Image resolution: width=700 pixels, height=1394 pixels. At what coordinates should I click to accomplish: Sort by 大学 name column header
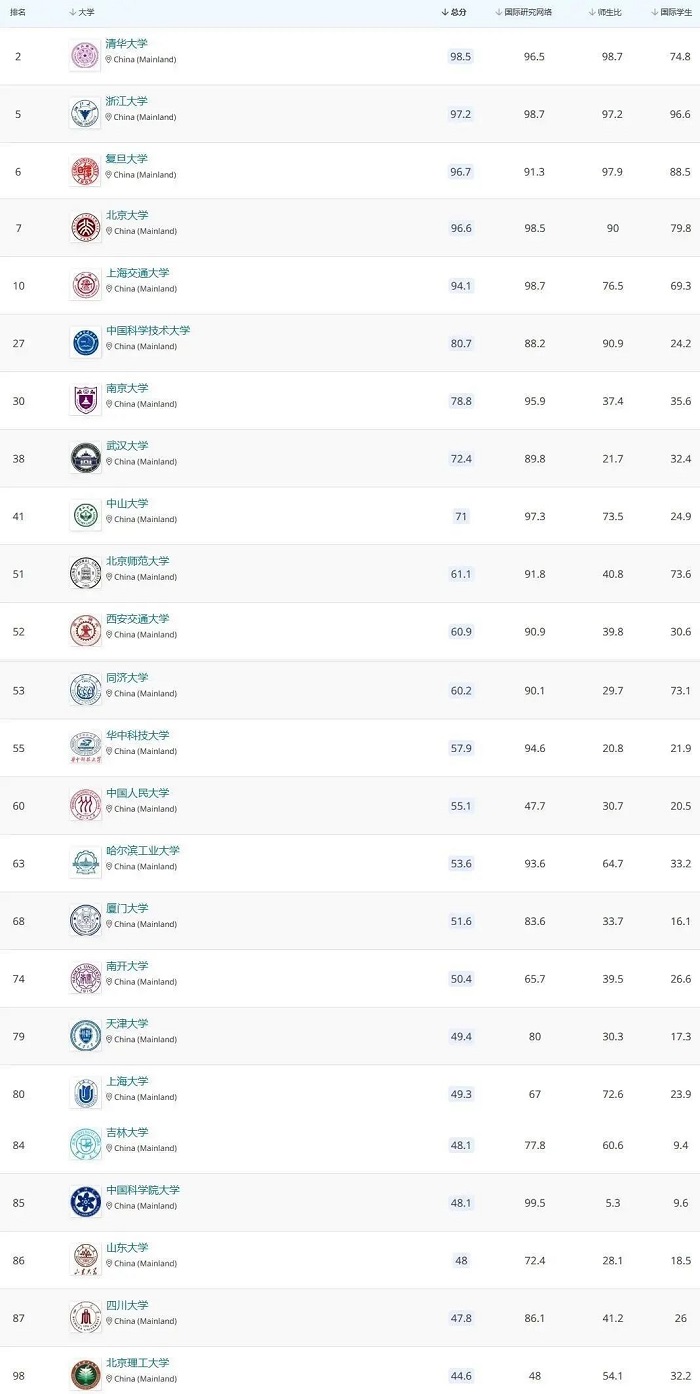point(82,12)
